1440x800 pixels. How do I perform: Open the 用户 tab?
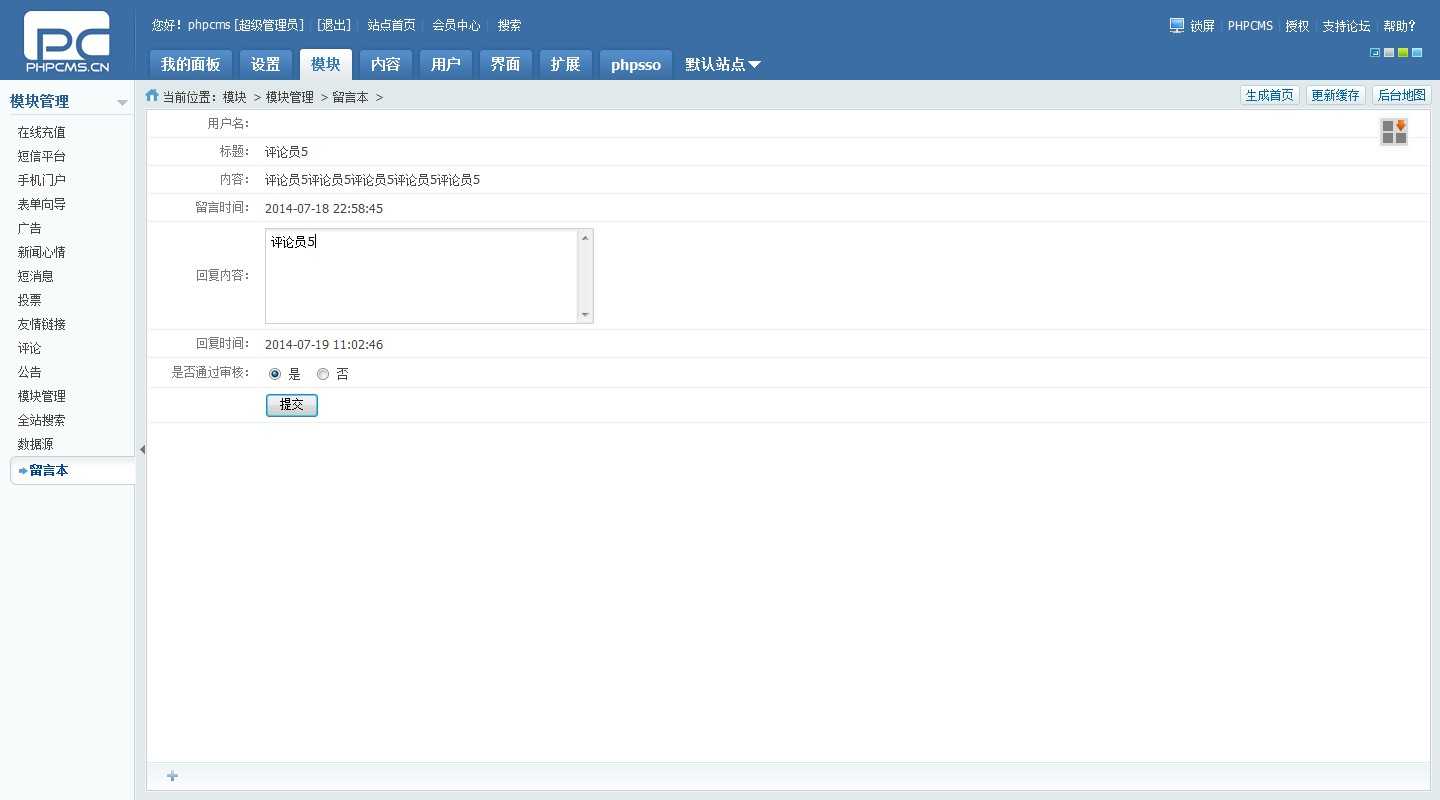point(446,64)
